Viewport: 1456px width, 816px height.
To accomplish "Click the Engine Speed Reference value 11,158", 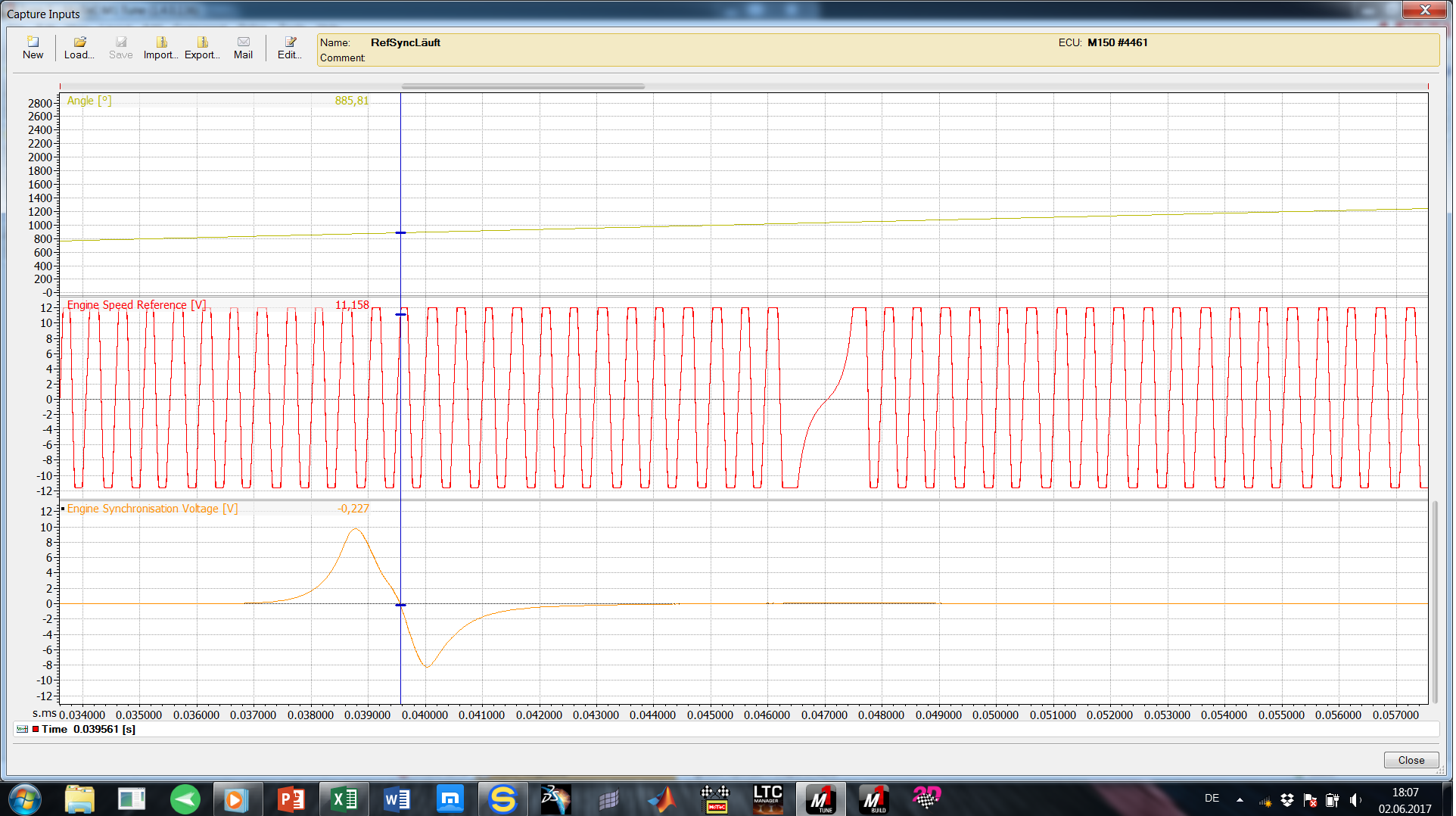I will [352, 305].
